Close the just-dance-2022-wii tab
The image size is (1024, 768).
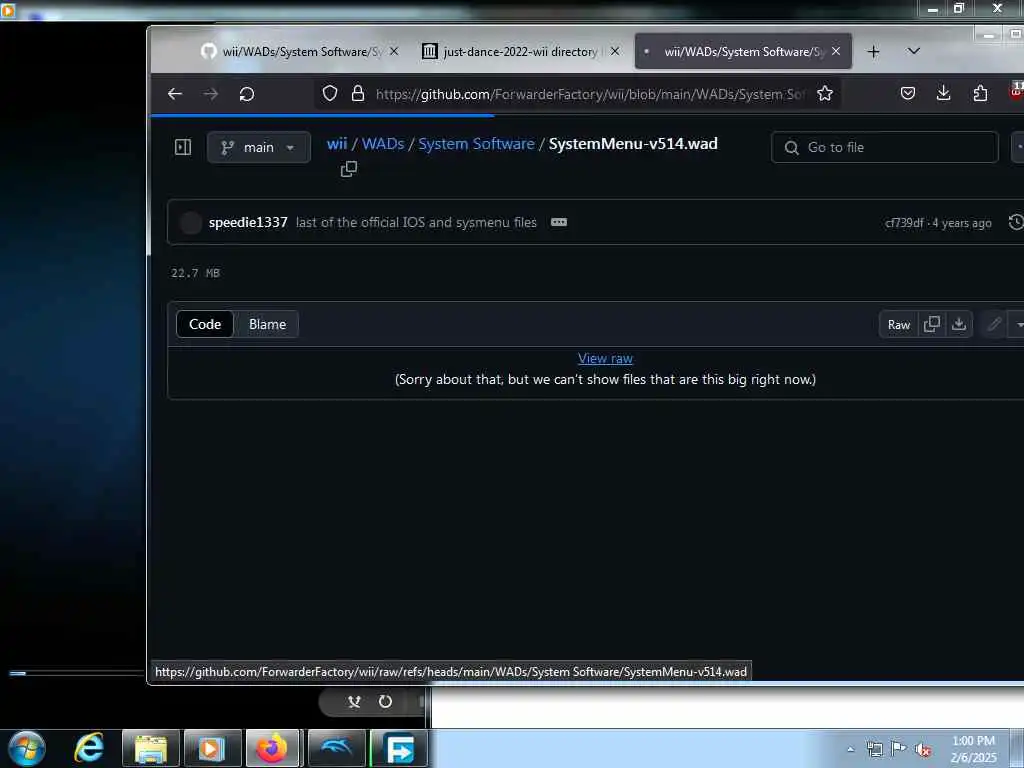click(615, 51)
